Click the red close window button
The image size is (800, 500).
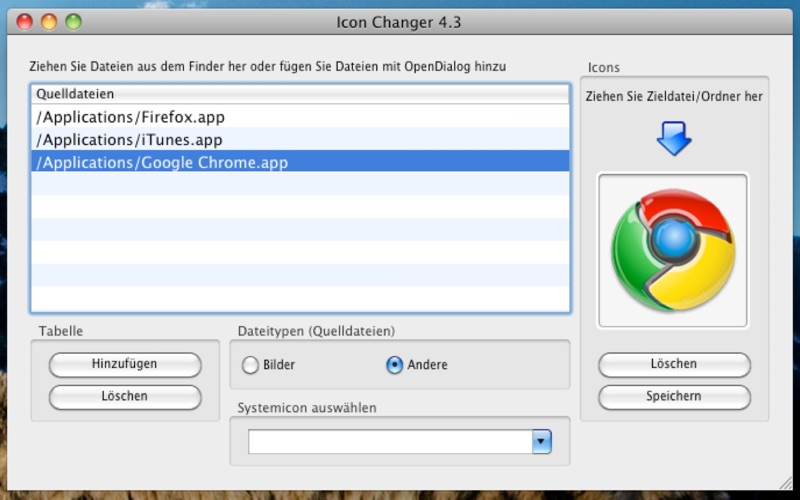[24, 22]
